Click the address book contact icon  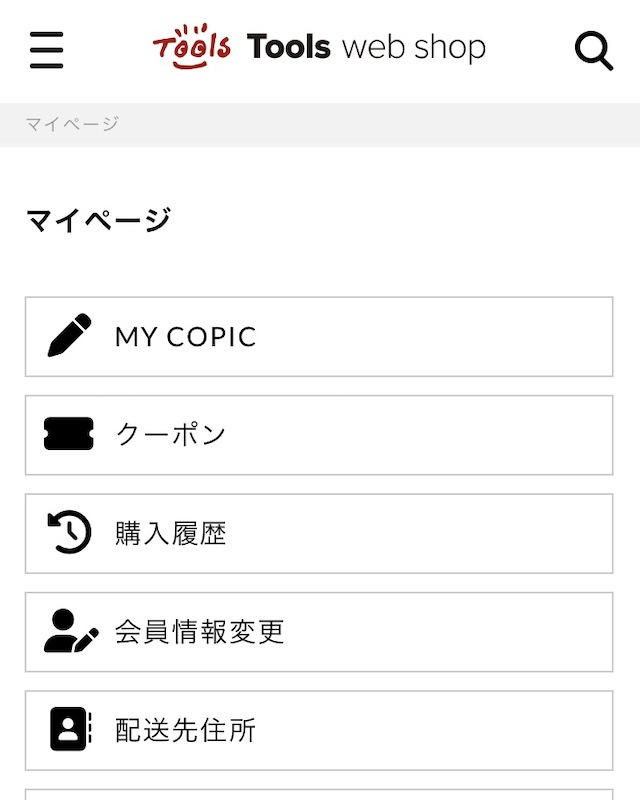click(x=70, y=729)
